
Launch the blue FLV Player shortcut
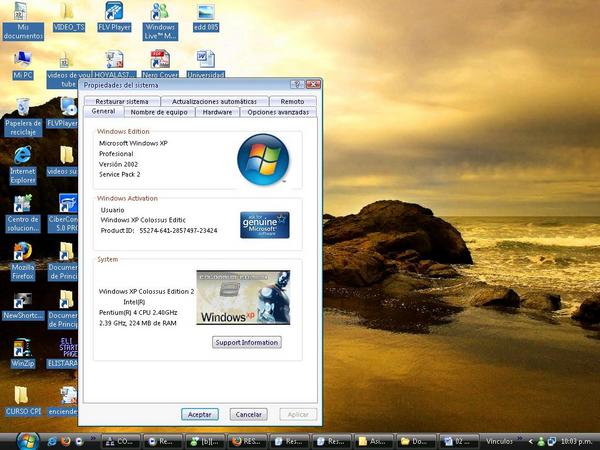tap(114, 17)
